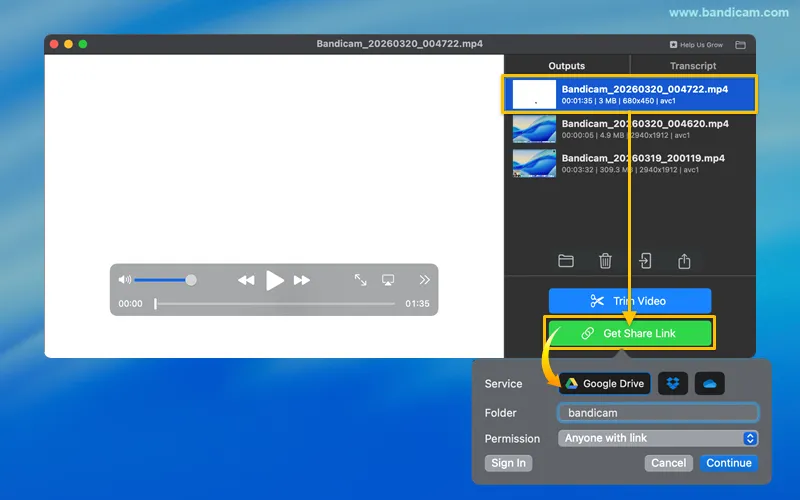
Task: Choose Dropbox as the service
Action: [x=673, y=384]
